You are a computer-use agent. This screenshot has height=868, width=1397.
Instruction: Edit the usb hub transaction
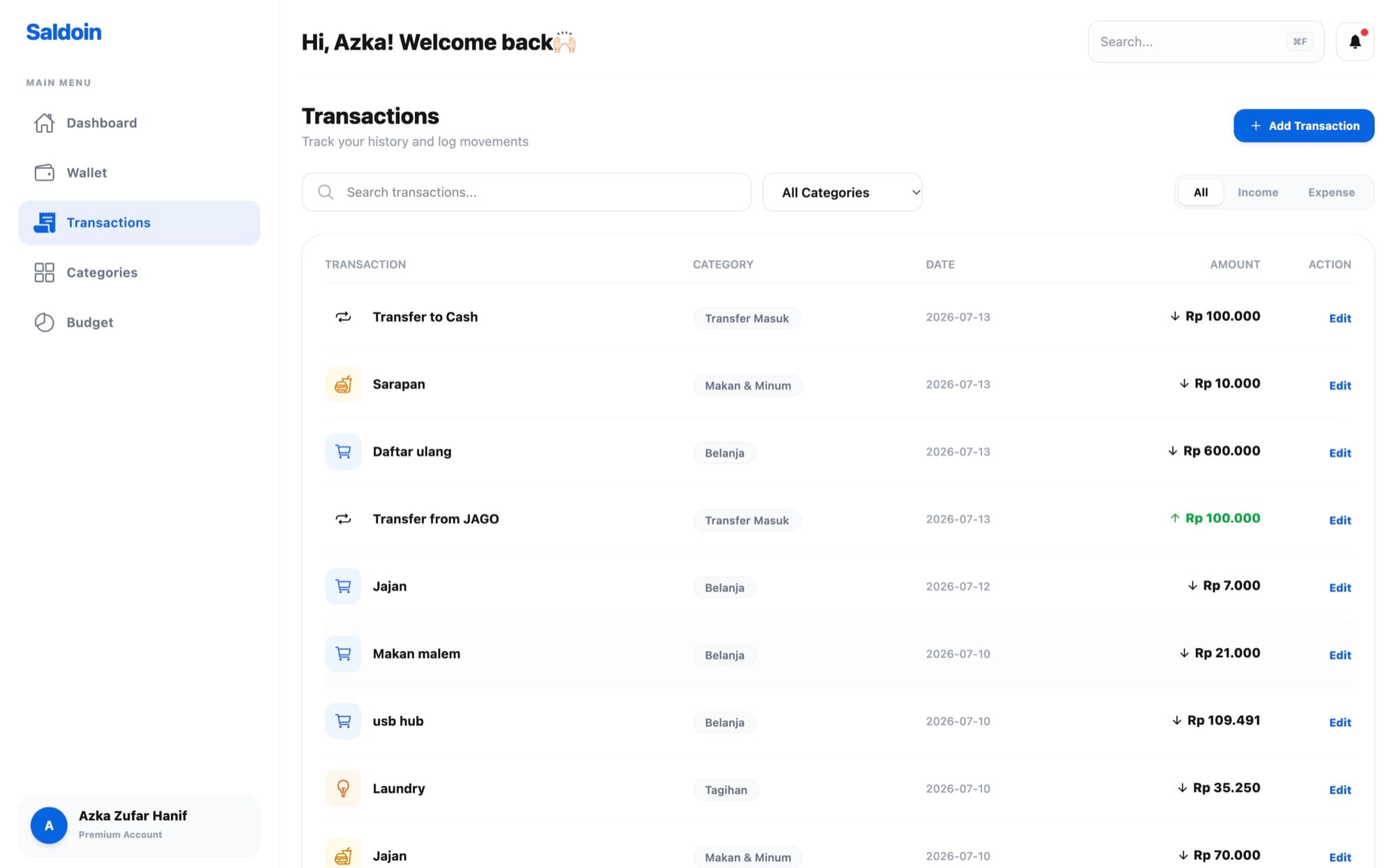pyautogui.click(x=1340, y=723)
